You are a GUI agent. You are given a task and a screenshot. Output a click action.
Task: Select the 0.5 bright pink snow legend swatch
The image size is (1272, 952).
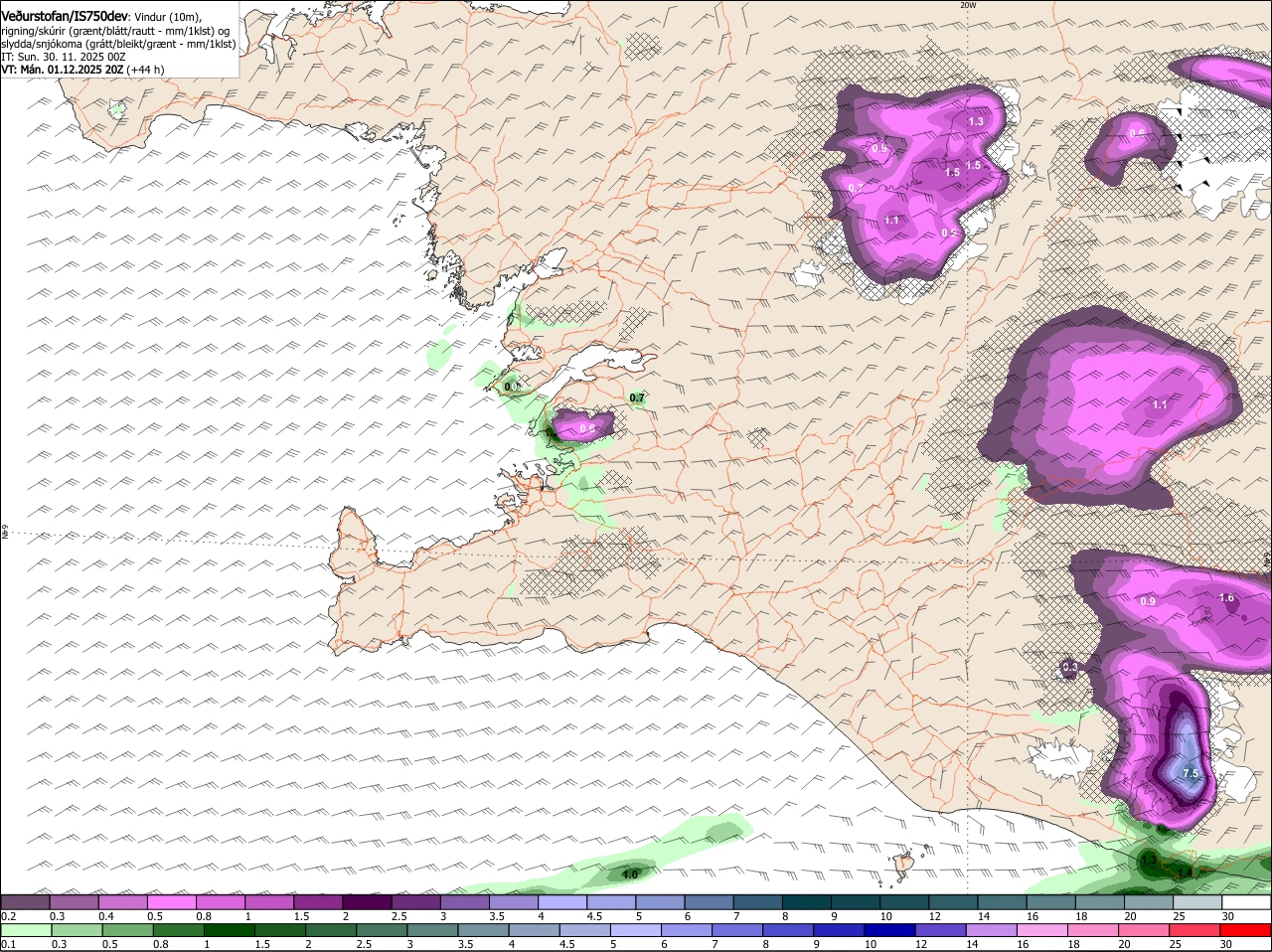(172, 901)
